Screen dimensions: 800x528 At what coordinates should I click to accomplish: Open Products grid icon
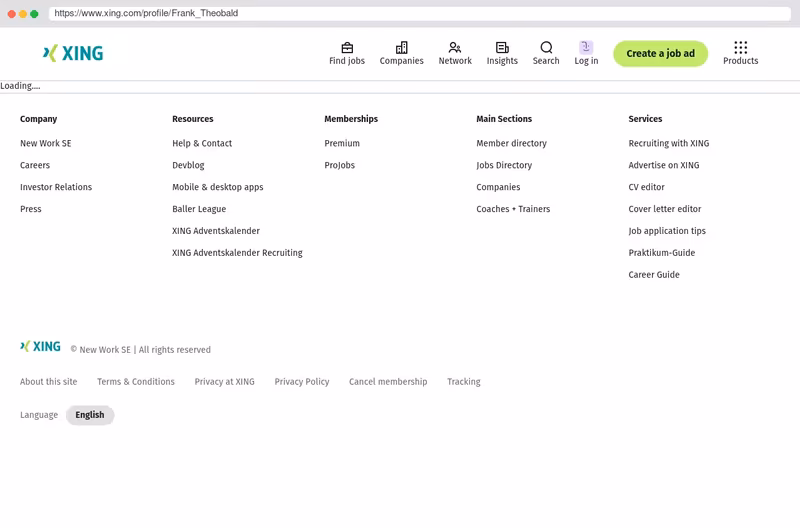[x=740, y=47]
